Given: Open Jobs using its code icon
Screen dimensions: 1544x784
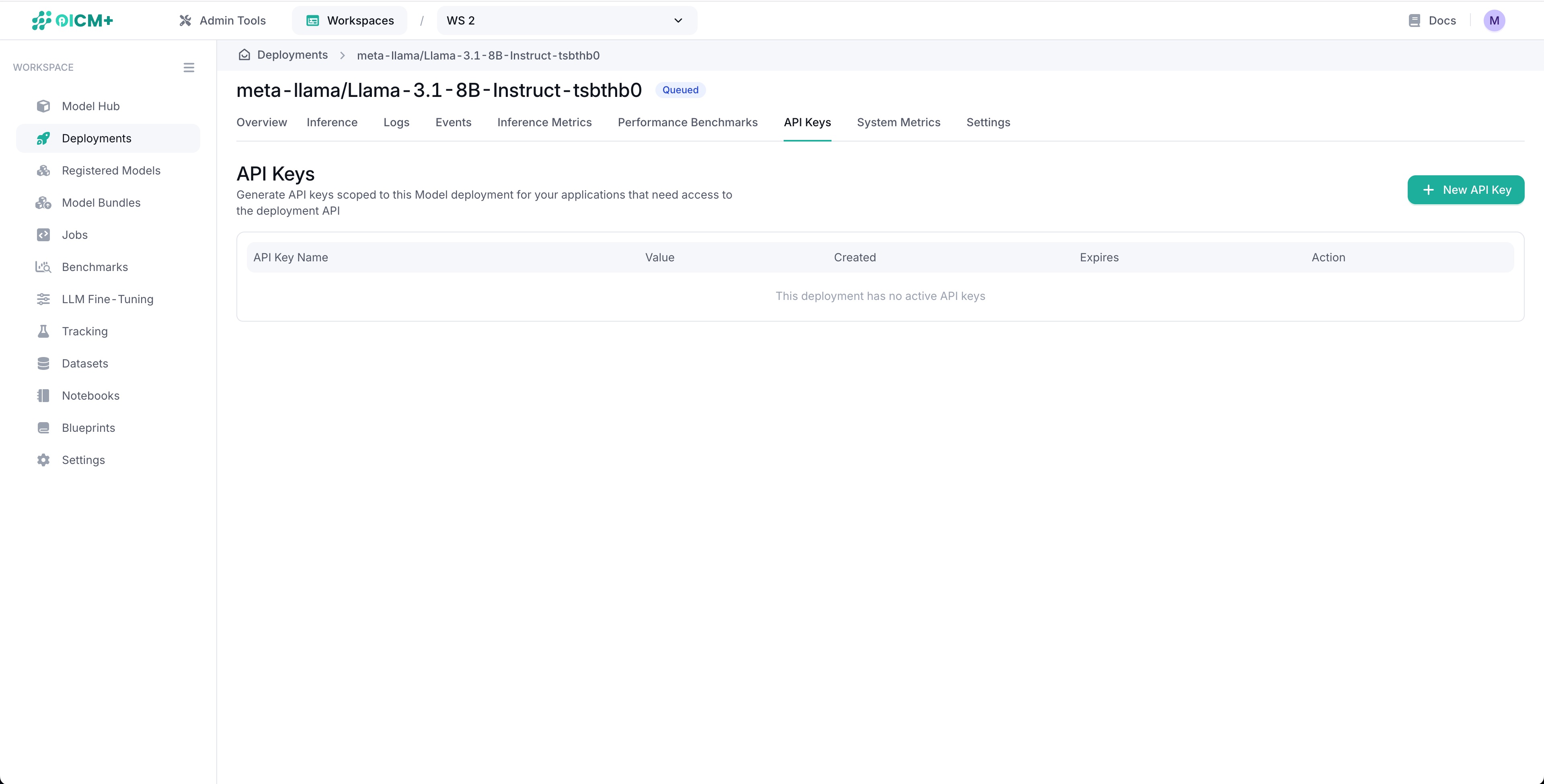Looking at the screenshot, I should click(x=43, y=235).
